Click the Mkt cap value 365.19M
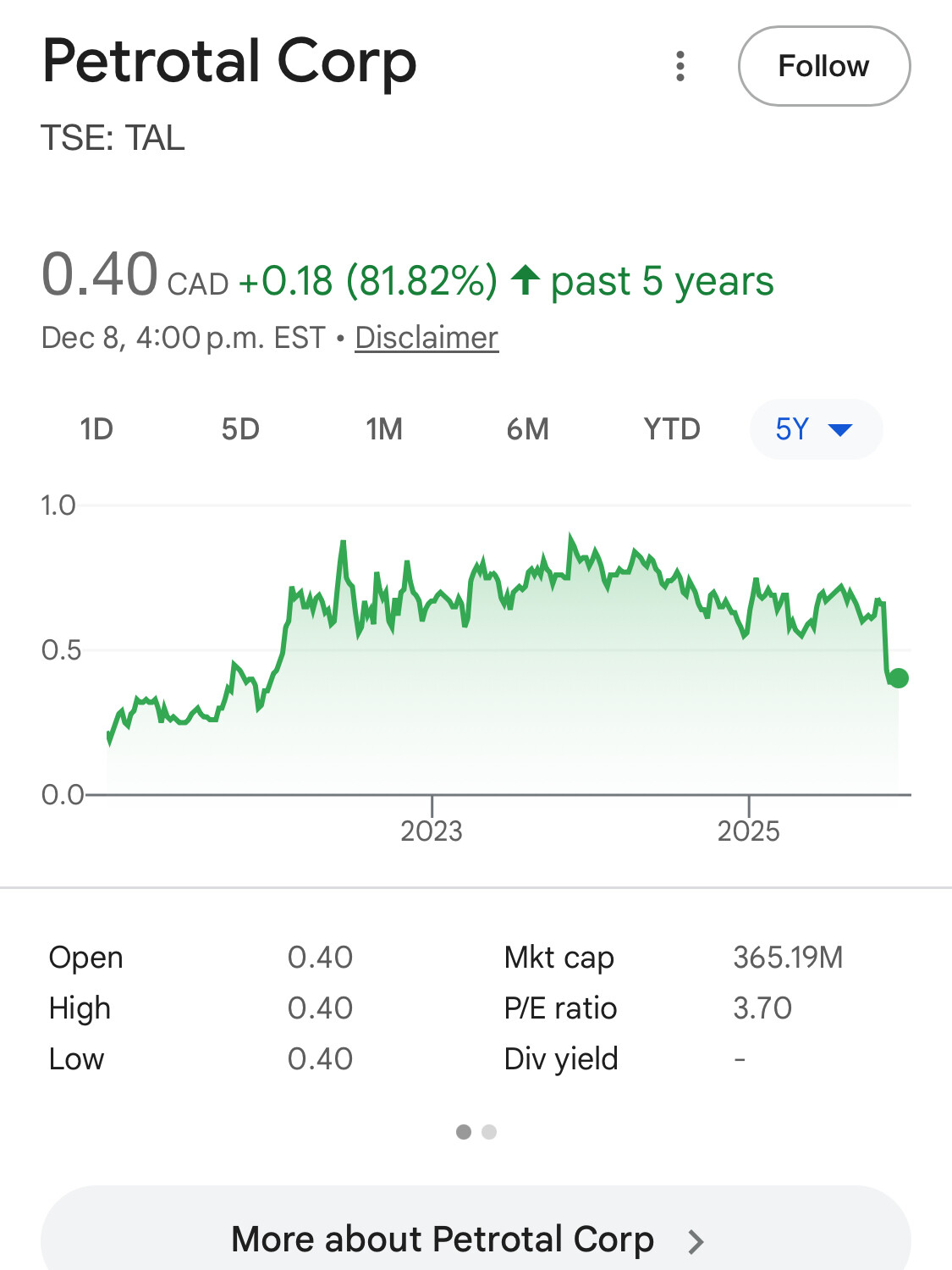The image size is (952, 1270). pos(788,958)
